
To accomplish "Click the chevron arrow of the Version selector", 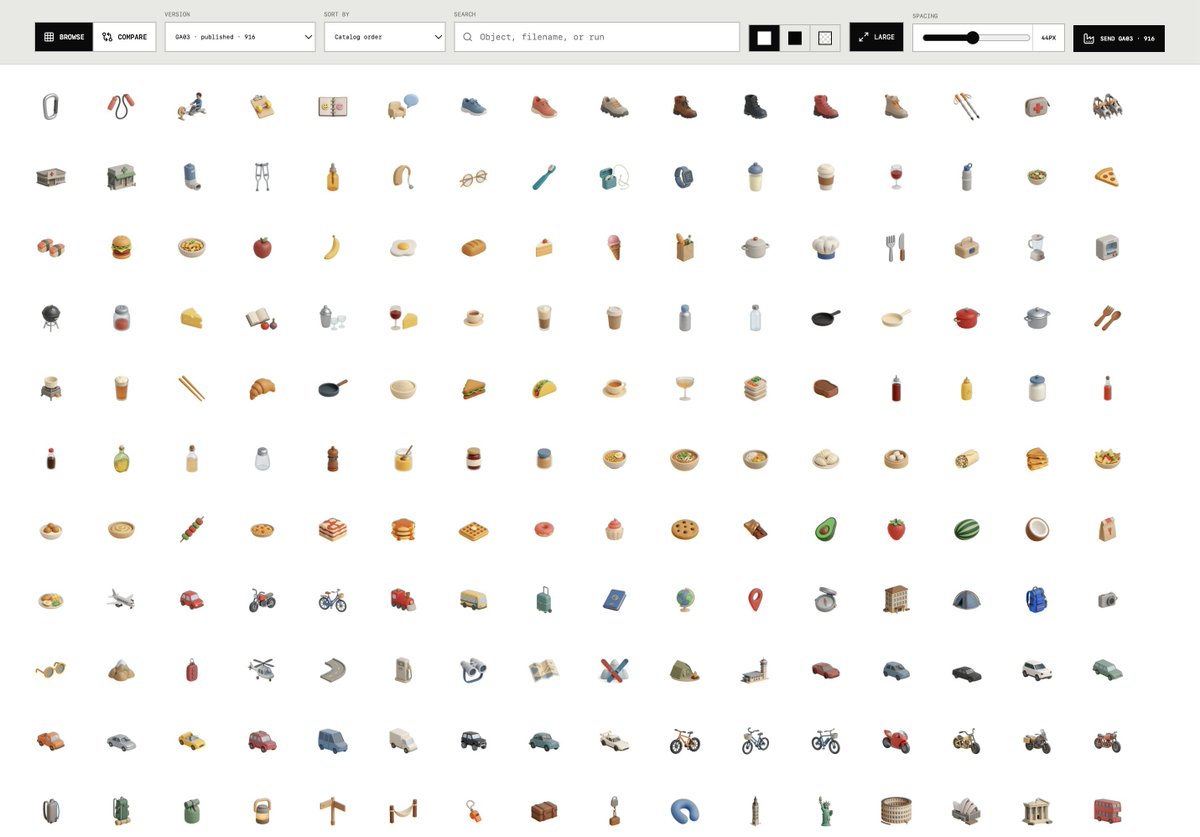I will [306, 37].
